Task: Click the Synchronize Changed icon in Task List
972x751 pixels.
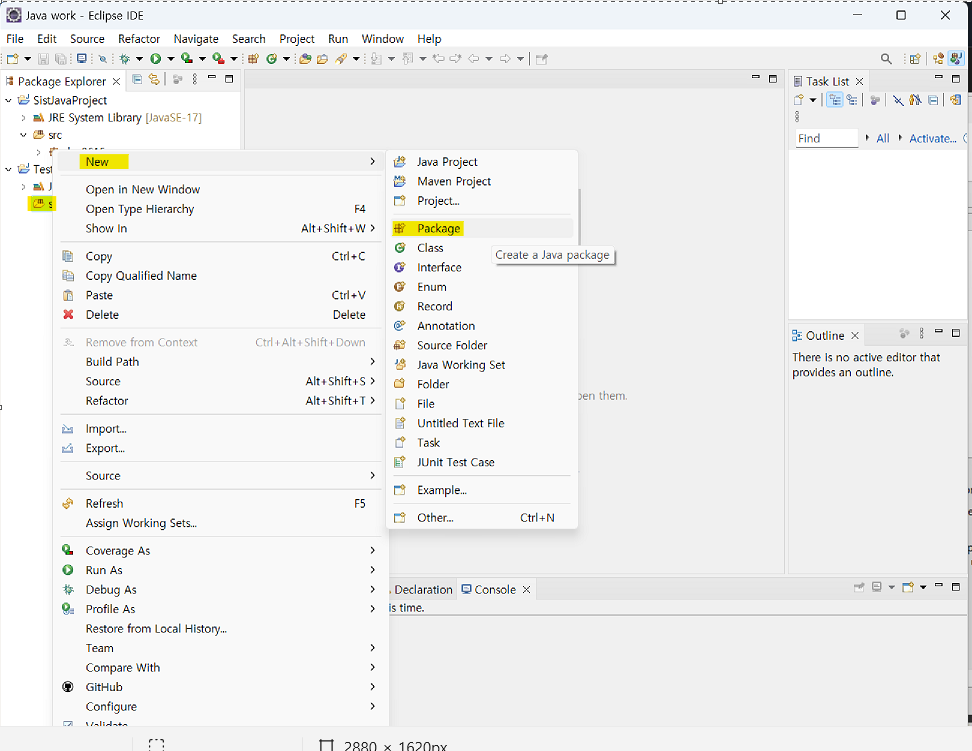Action: point(955,100)
